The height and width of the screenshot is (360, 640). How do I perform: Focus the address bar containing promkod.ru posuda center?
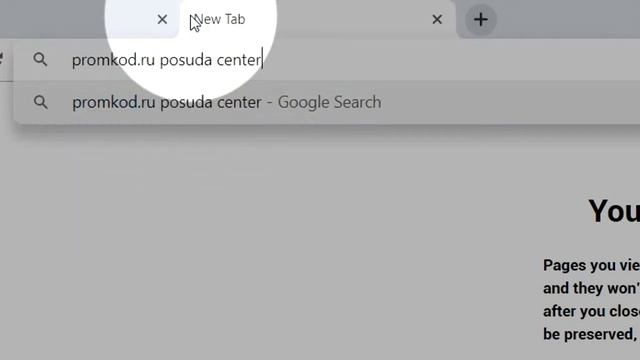327,60
